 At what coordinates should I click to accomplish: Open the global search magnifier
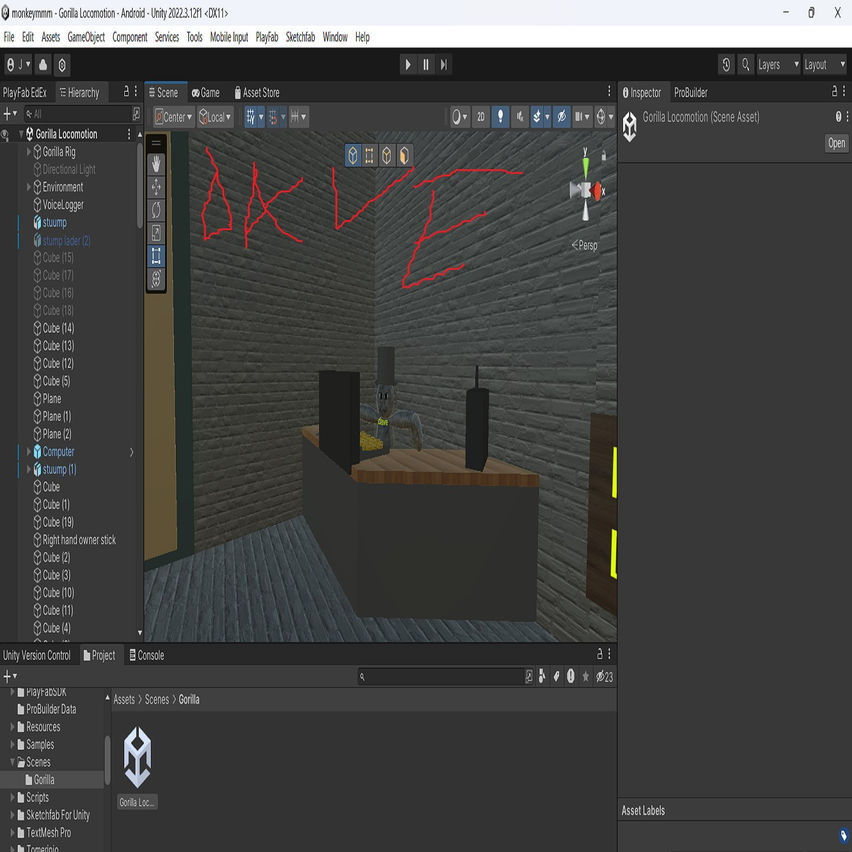point(746,65)
